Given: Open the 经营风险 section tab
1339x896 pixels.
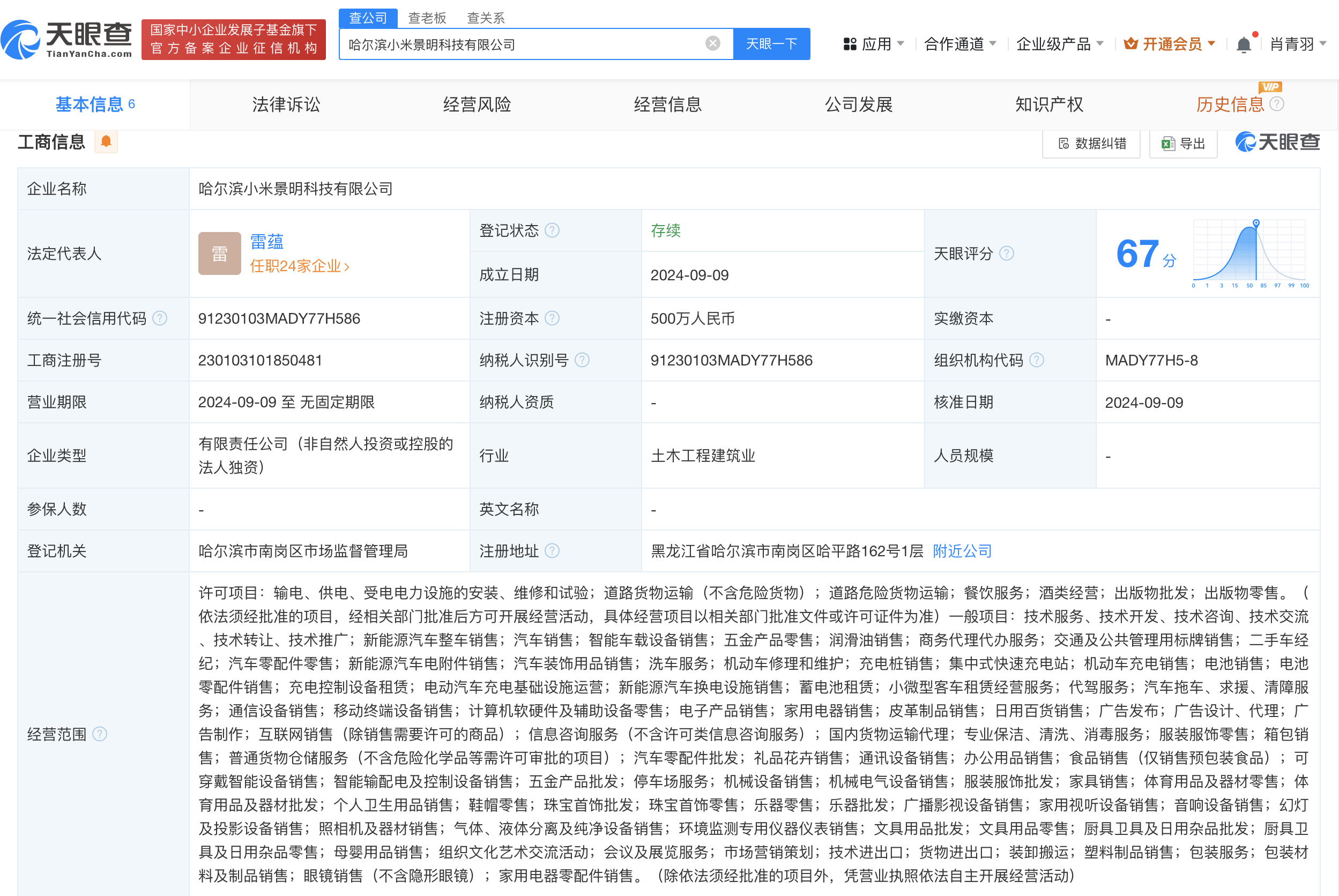Looking at the screenshot, I should 477,104.
